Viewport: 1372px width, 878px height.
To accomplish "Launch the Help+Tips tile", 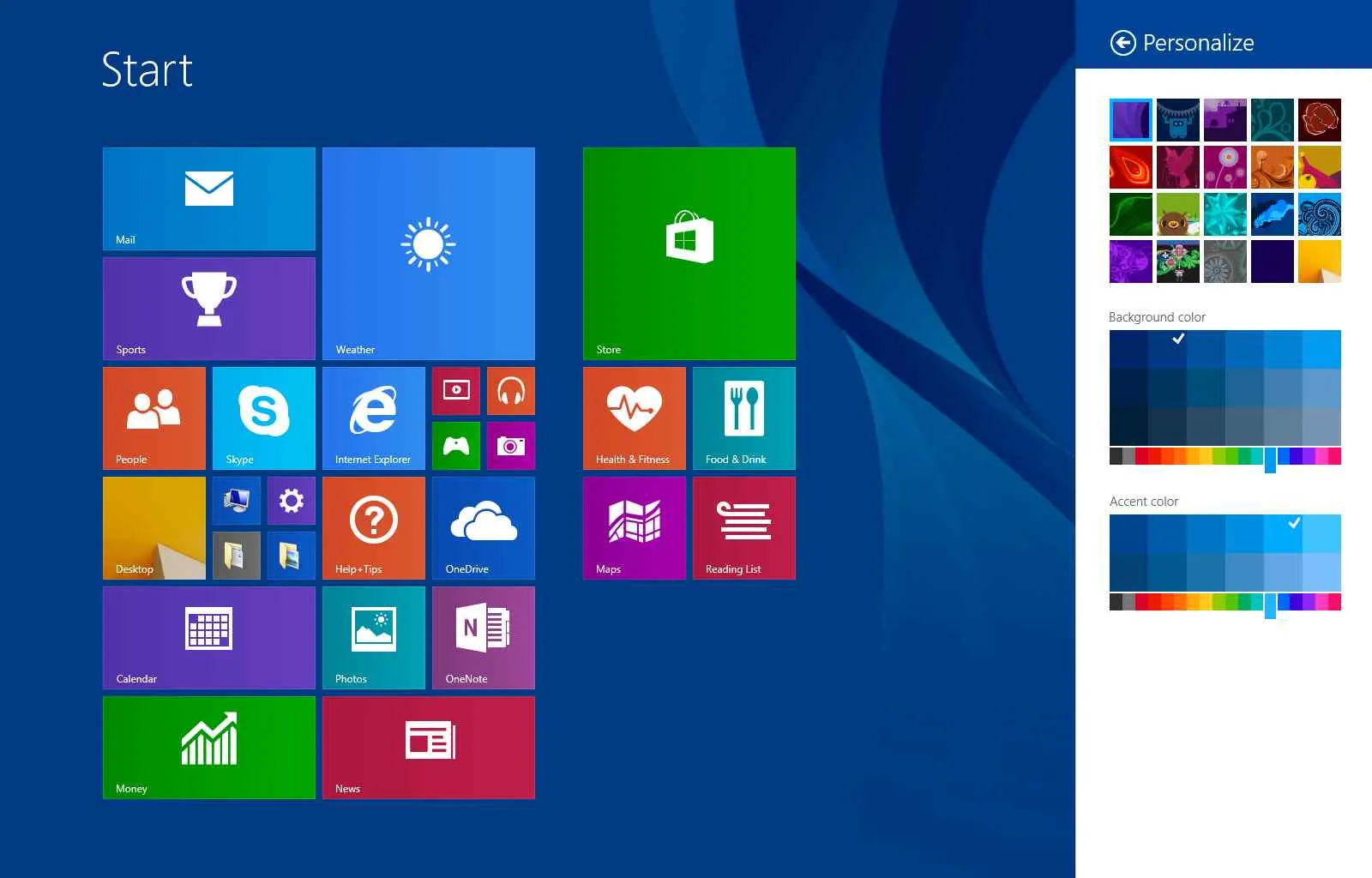I will 374,528.
